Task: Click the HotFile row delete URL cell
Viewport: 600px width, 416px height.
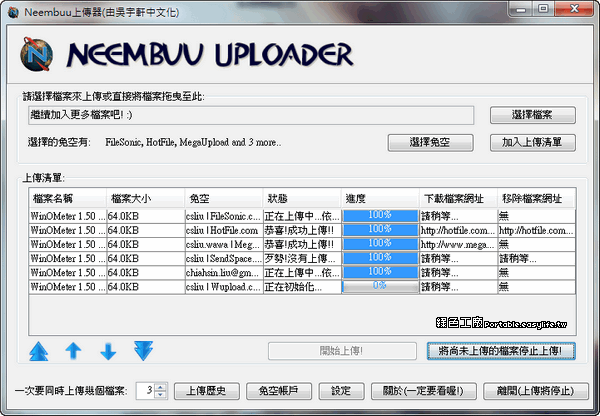Action: [536, 231]
